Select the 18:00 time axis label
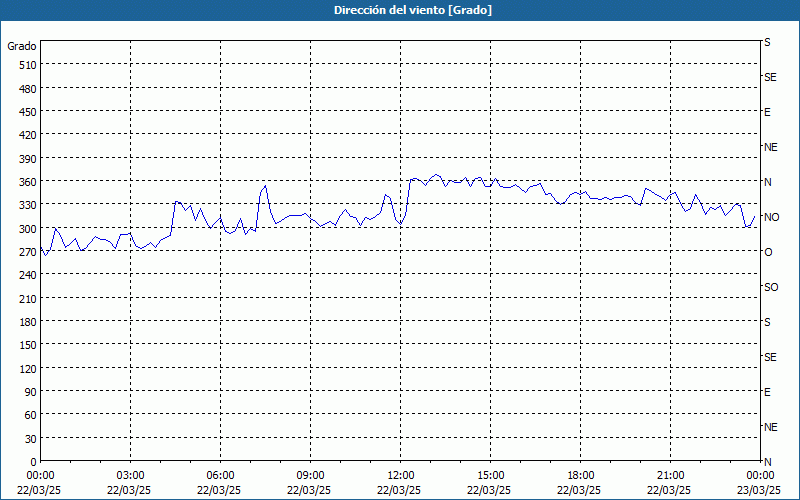The image size is (800, 500). 580,475
